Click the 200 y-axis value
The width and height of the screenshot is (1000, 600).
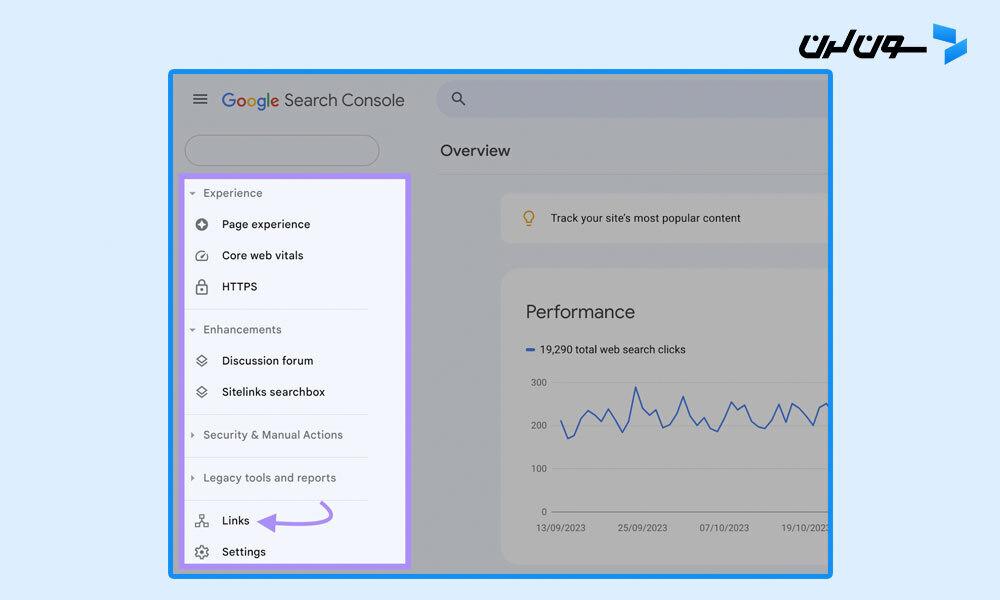click(539, 425)
